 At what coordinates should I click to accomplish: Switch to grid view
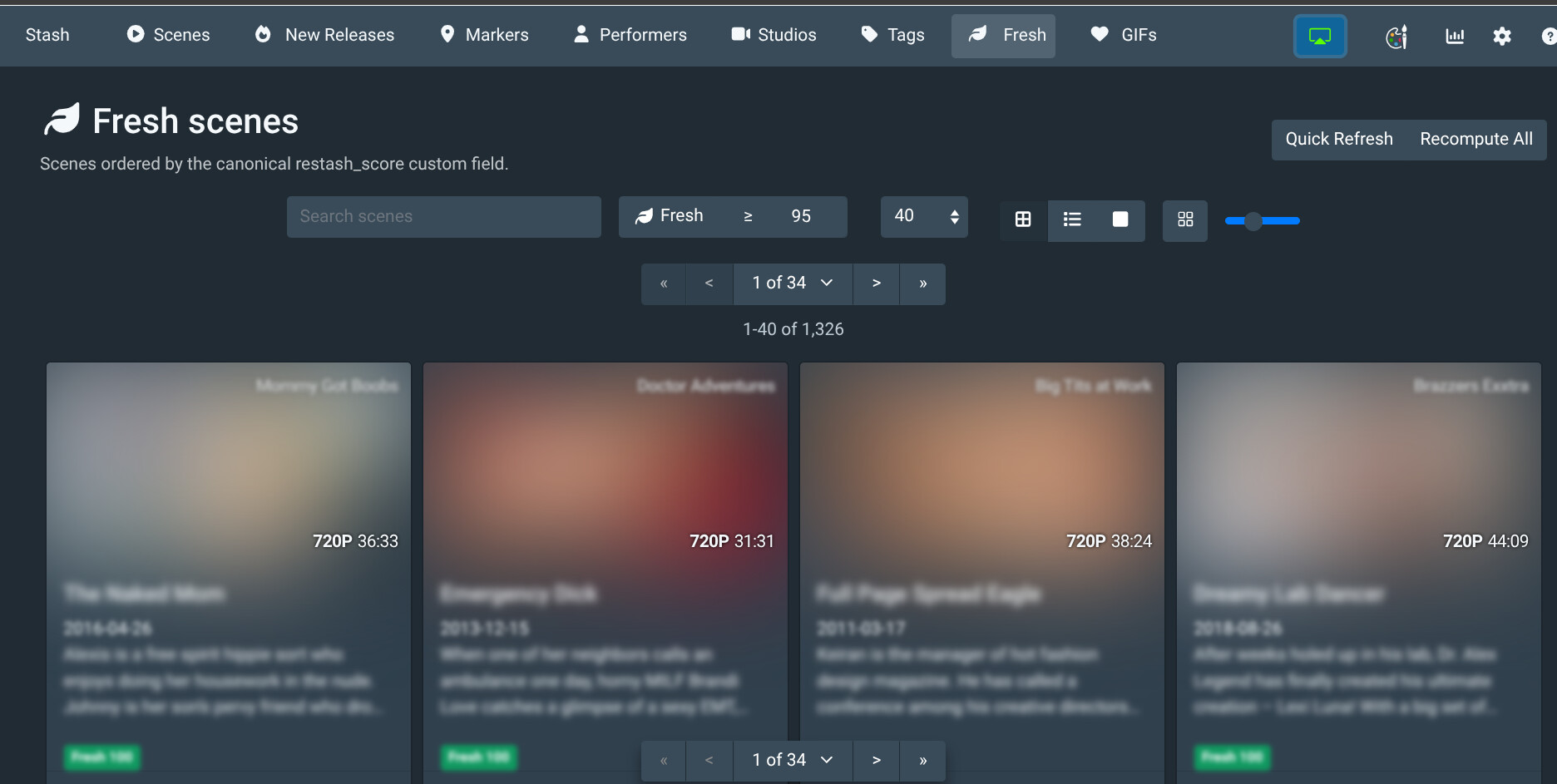pos(1023,219)
